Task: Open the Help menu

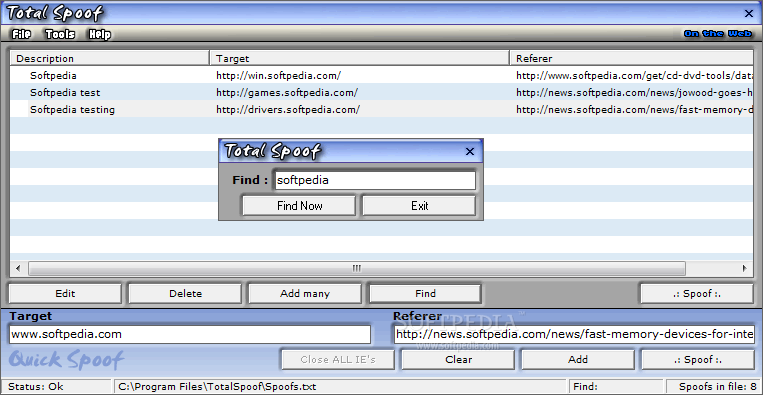Action: click(x=99, y=34)
